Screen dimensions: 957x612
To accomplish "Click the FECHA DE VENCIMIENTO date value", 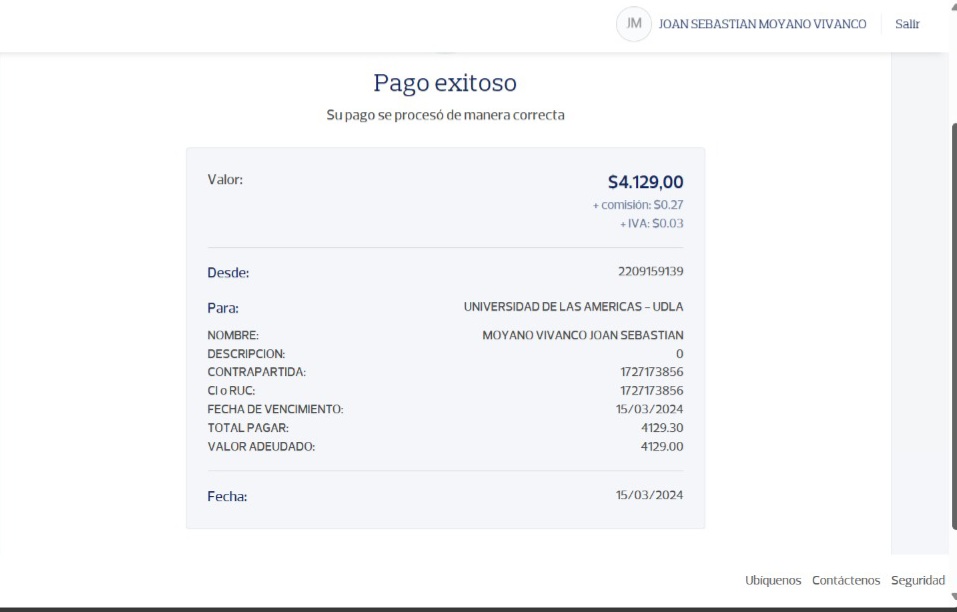I will click(649, 409).
